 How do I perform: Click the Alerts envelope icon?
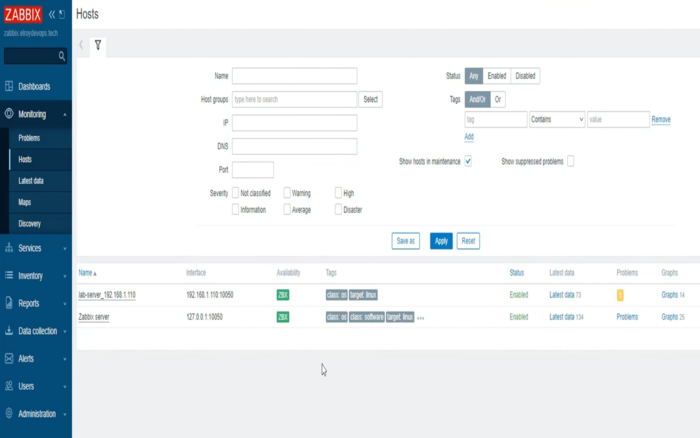point(9,358)
